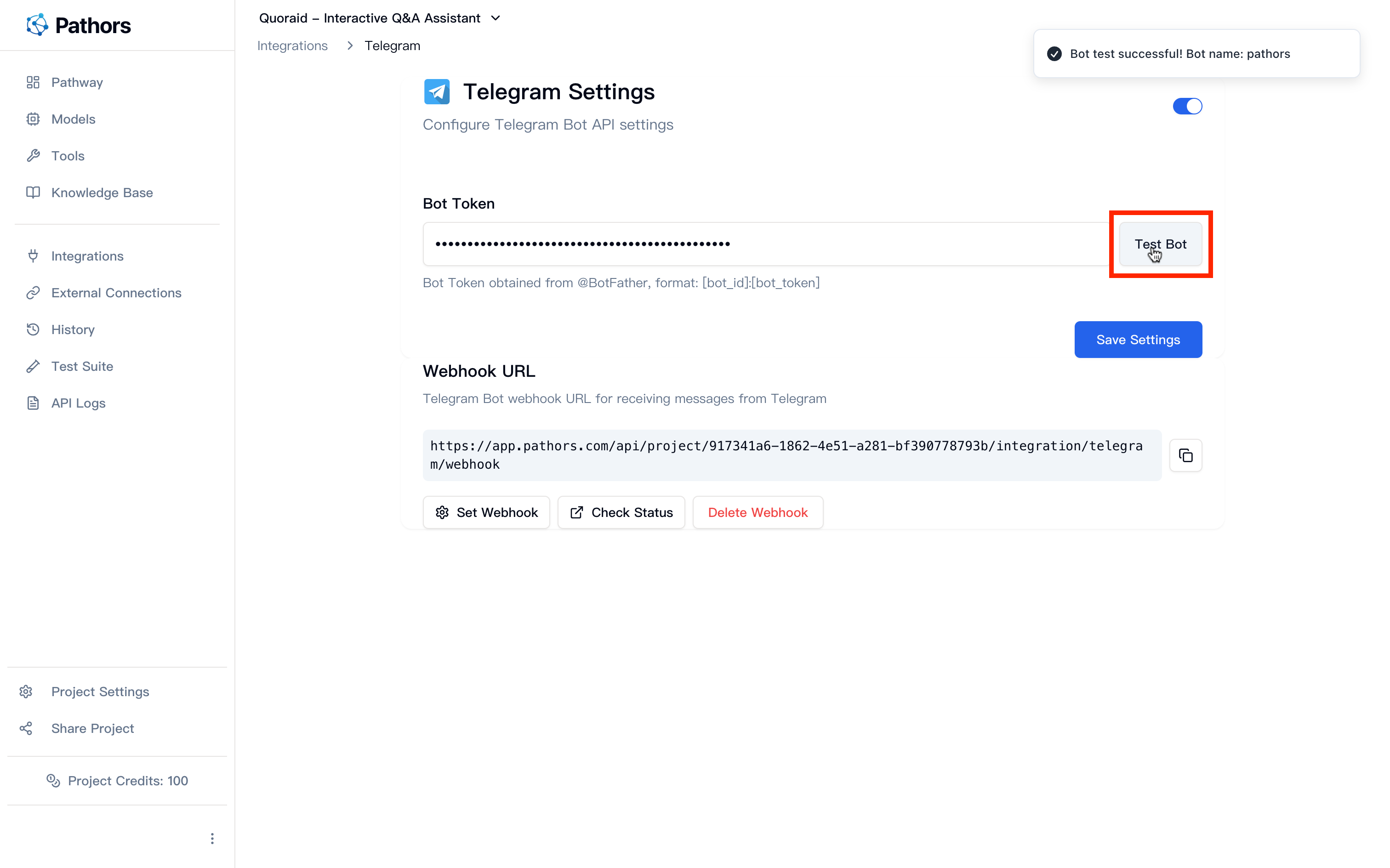Open the Quoraid project dropdown

496,18
